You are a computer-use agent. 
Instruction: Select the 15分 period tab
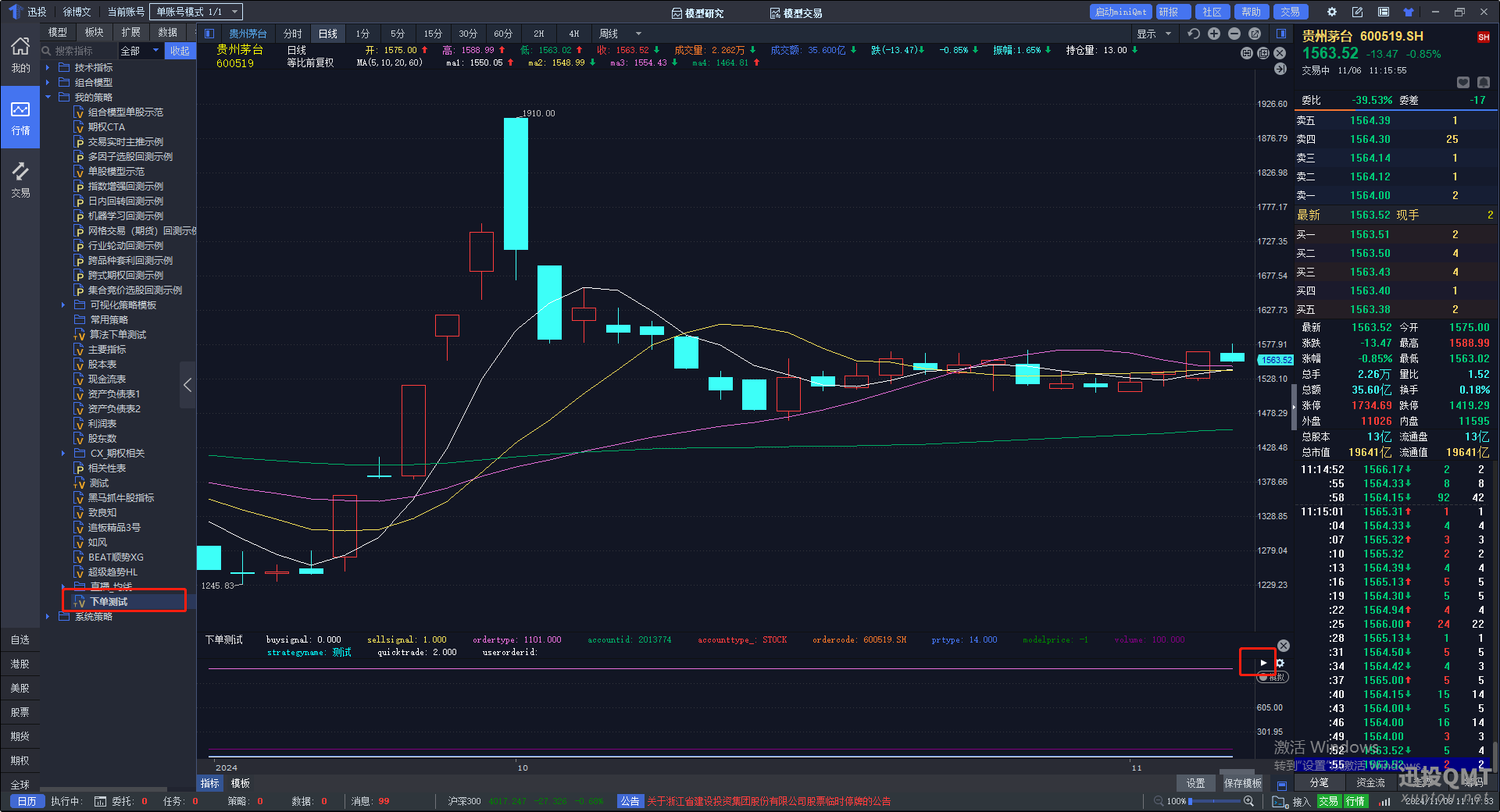pos(433,34)
